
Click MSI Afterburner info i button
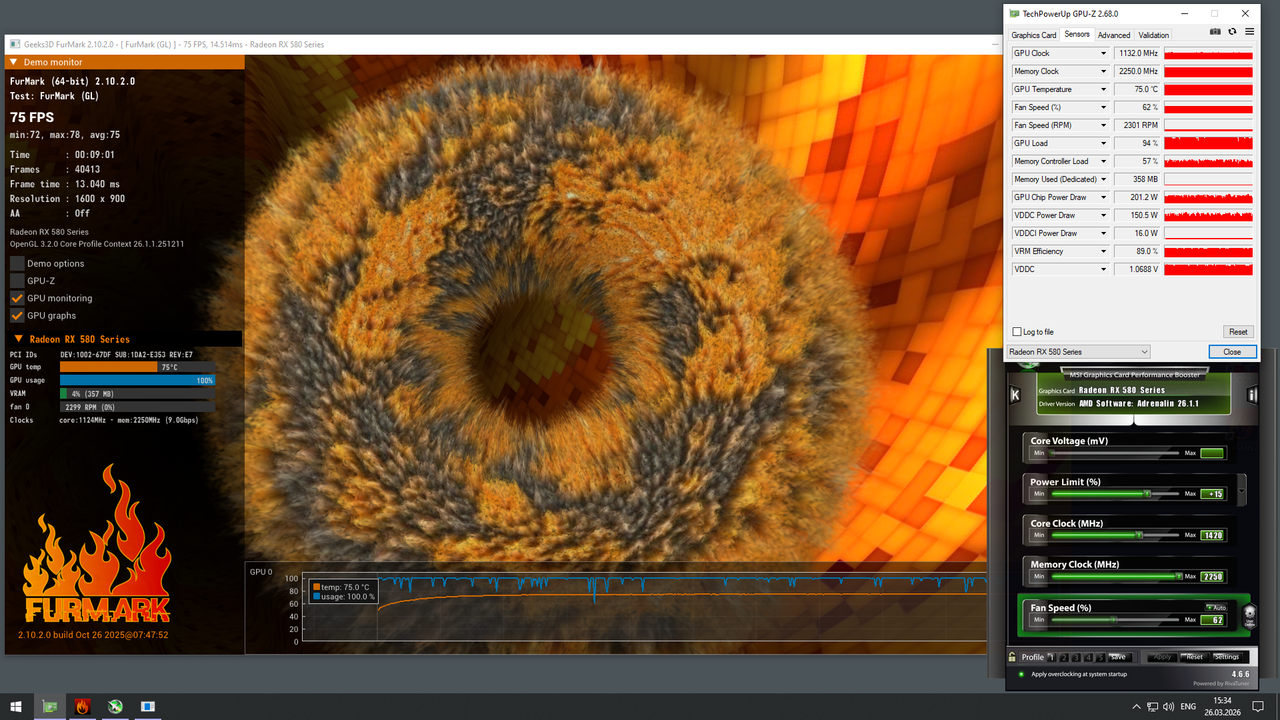pos(1250,396)
